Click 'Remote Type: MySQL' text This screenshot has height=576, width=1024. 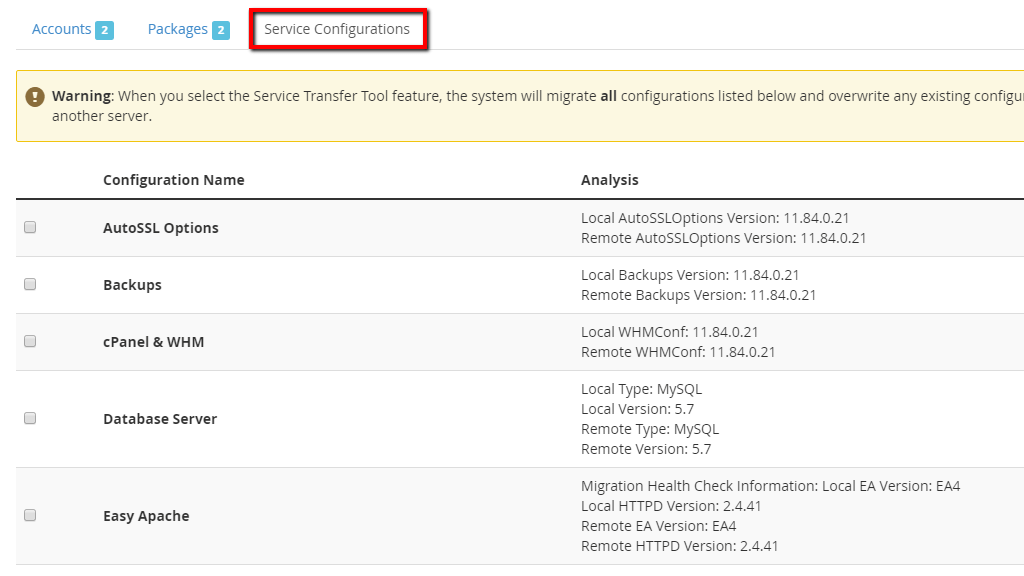click(650, 429)
